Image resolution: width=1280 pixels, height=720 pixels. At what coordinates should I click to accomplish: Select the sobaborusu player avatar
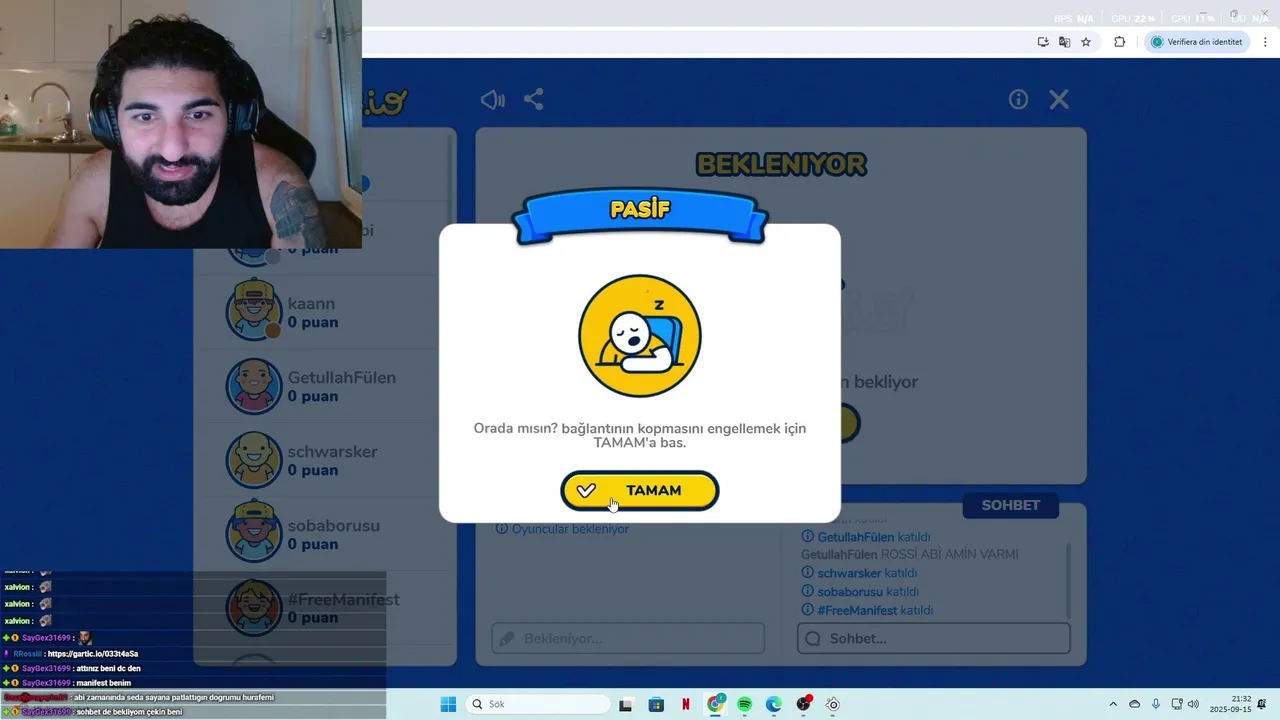254,533
